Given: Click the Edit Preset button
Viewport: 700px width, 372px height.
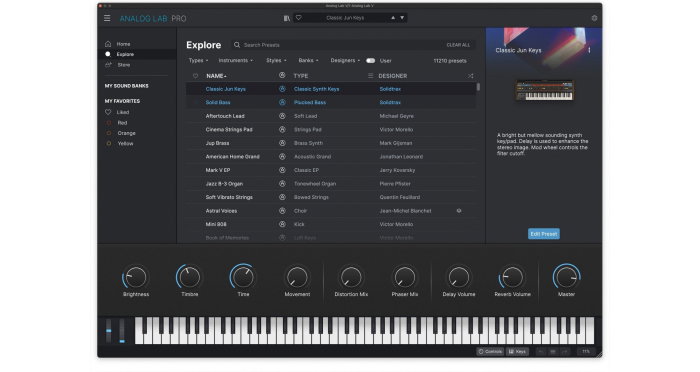Looking at the screenshot, I should [x=544, y=234].
